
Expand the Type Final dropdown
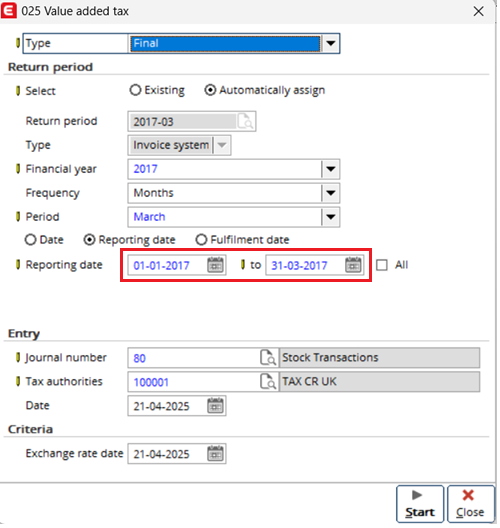tap(331, 43)
